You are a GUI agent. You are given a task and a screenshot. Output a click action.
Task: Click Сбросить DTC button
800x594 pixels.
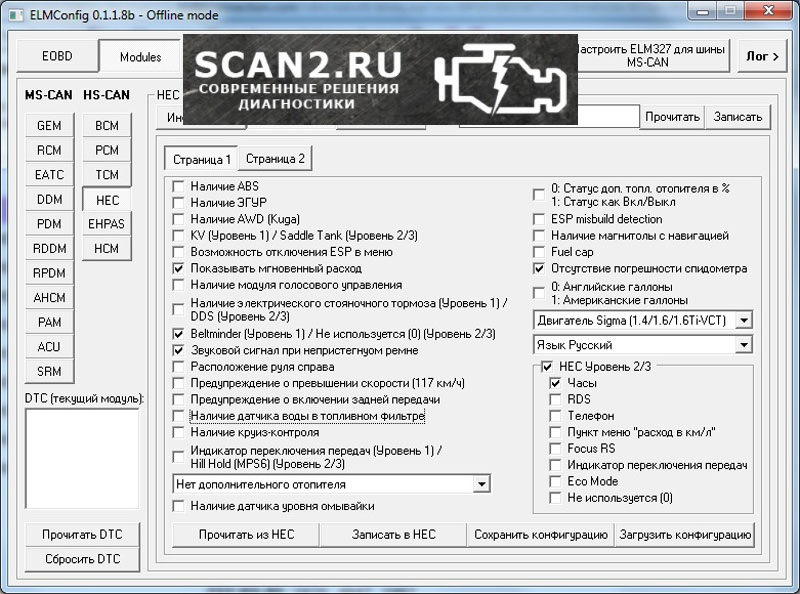[x=82, y=559]
